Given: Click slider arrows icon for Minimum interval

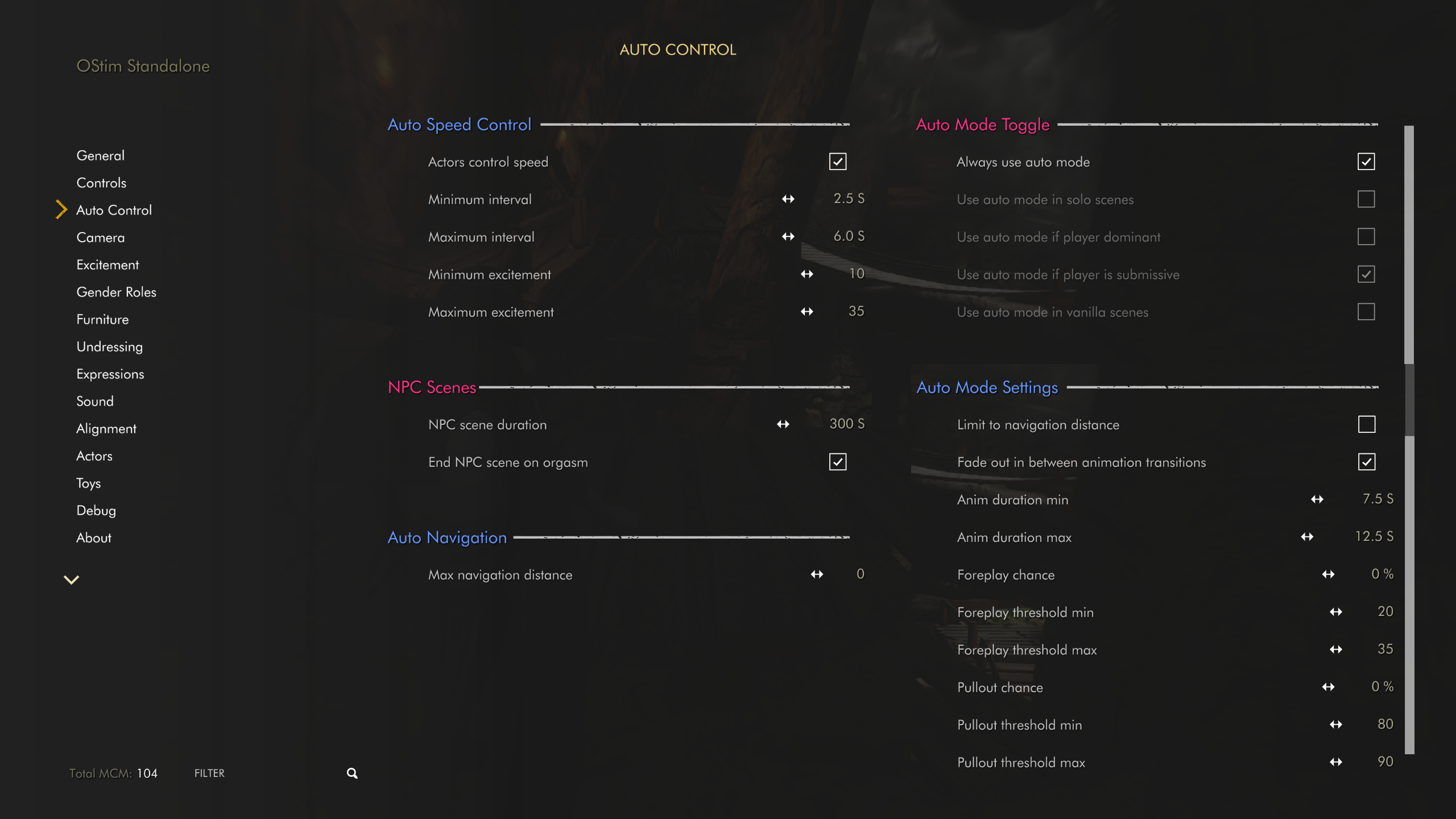Looking at the screenshot, I should click(788, 199).
